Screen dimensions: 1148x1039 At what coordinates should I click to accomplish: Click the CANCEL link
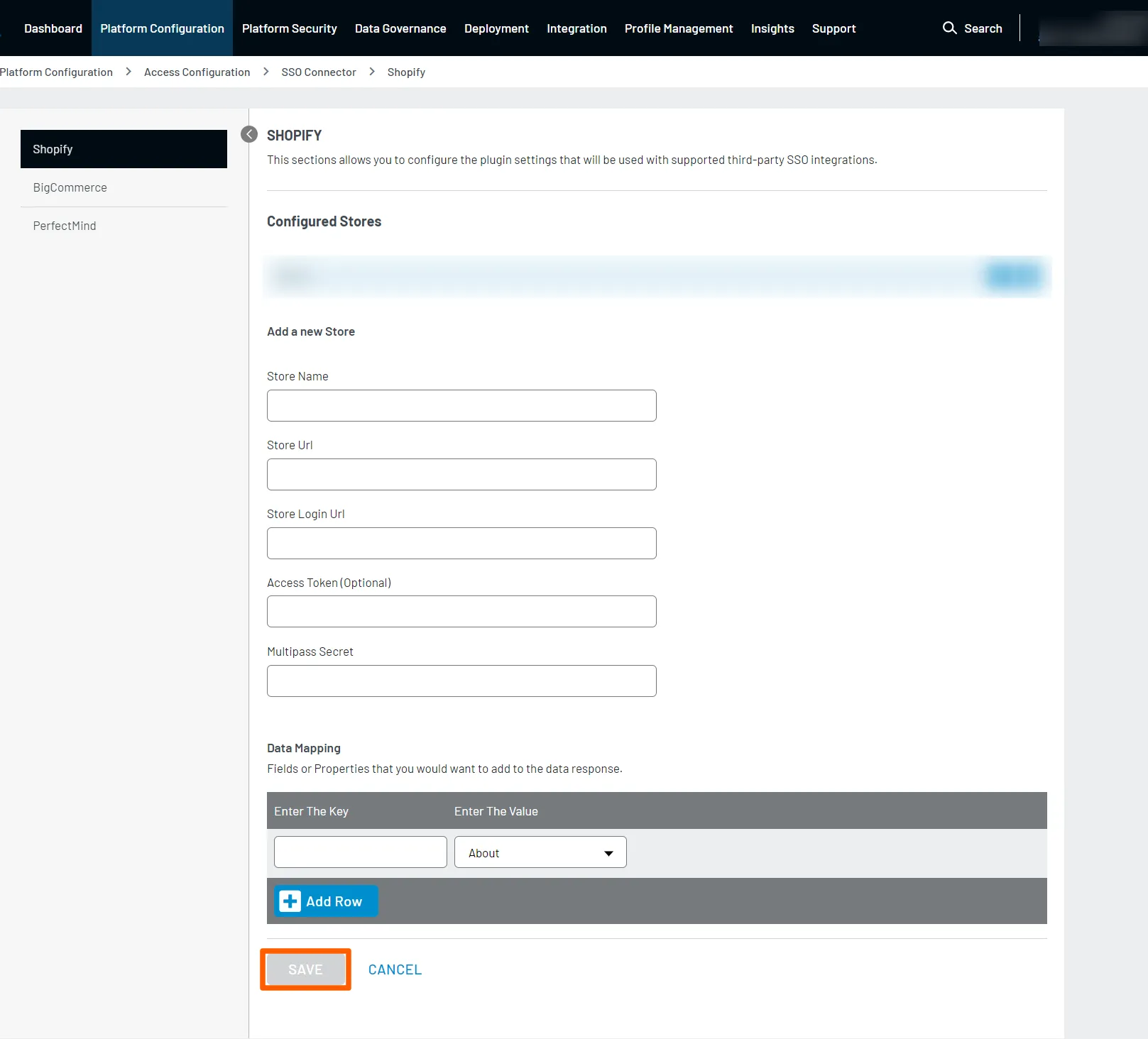coord(395,969)
